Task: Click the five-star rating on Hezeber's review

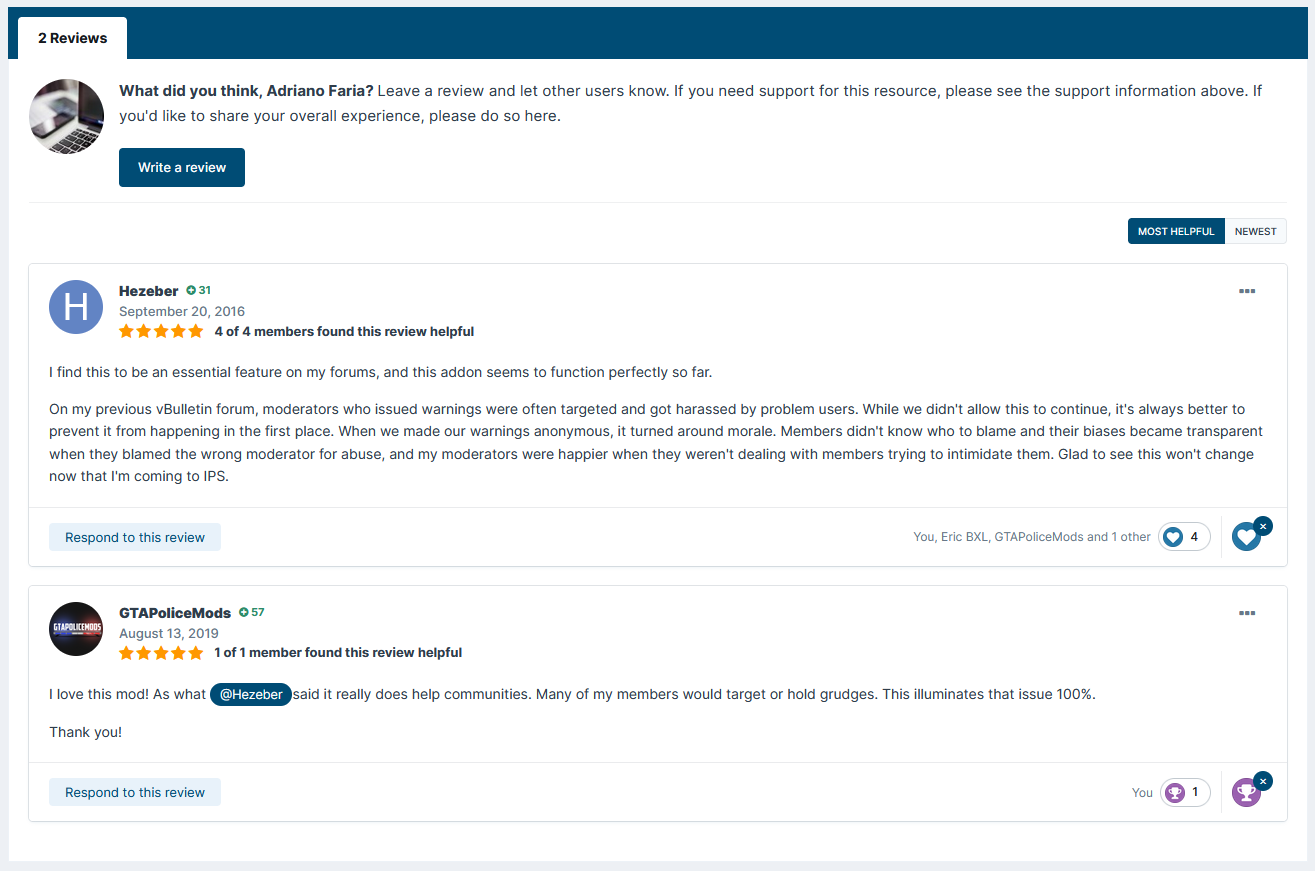Action: tap(160, 331)
